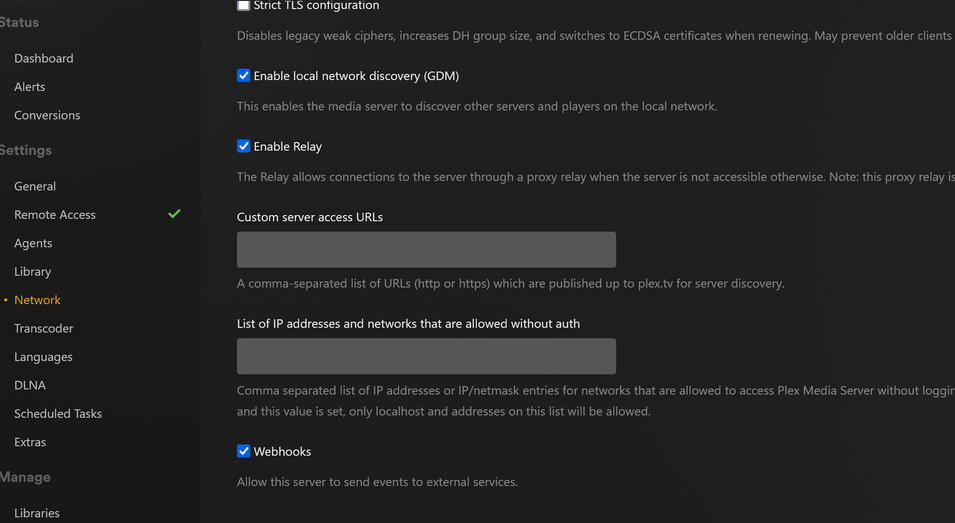Open Libraries under Manage
This screenshot has width=955, height=523.
tap(37, 513)
